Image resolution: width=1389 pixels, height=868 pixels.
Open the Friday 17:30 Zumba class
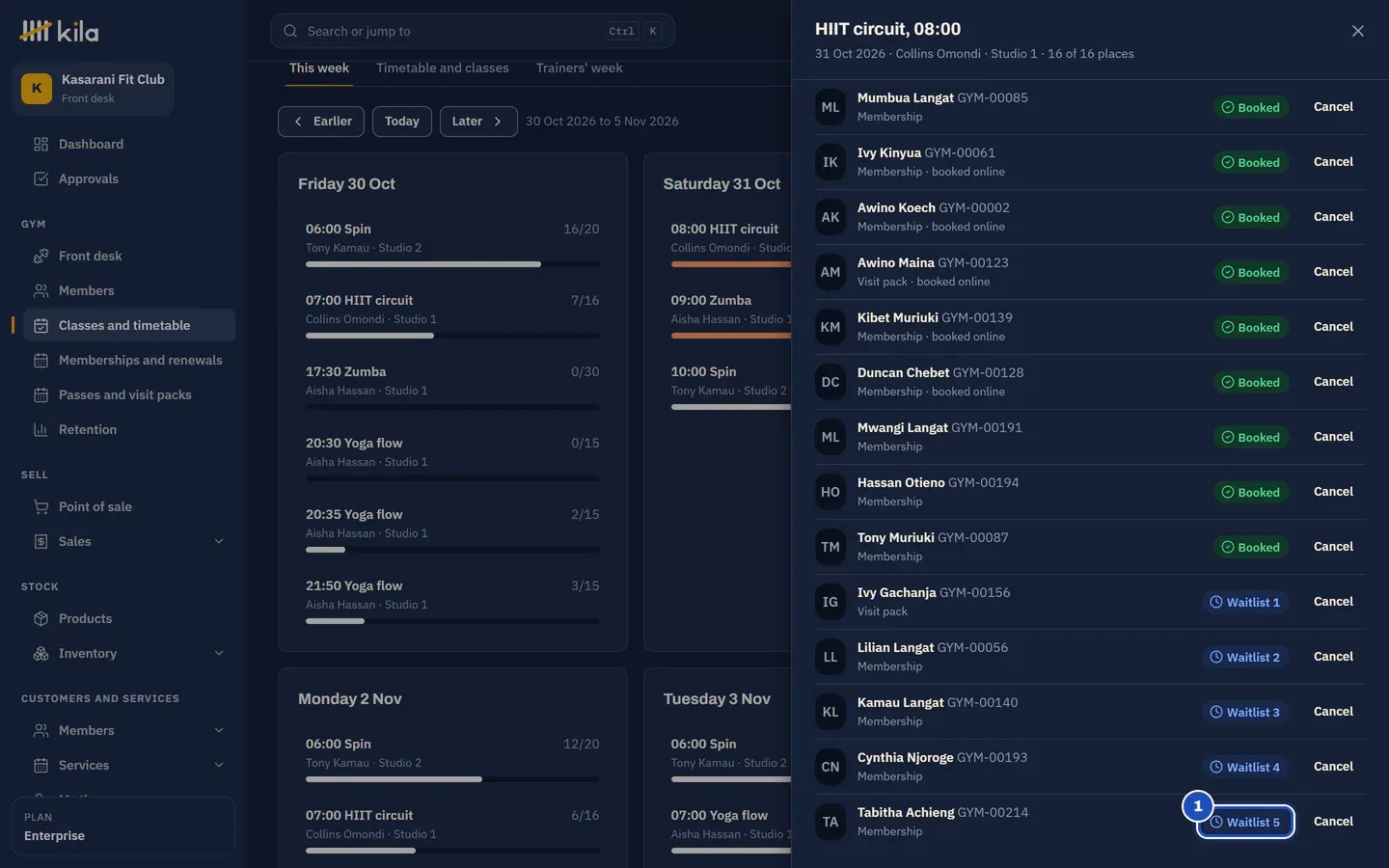coord(452,386)
